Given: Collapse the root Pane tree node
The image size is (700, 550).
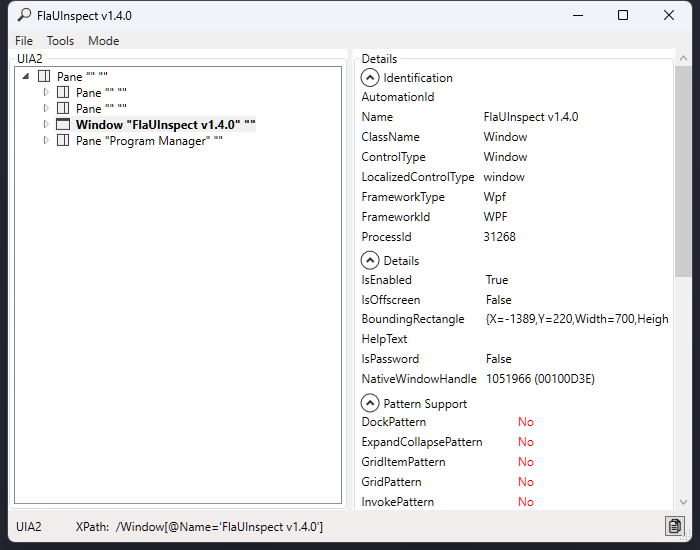Looking at the screenshot, I should [26, 76].
